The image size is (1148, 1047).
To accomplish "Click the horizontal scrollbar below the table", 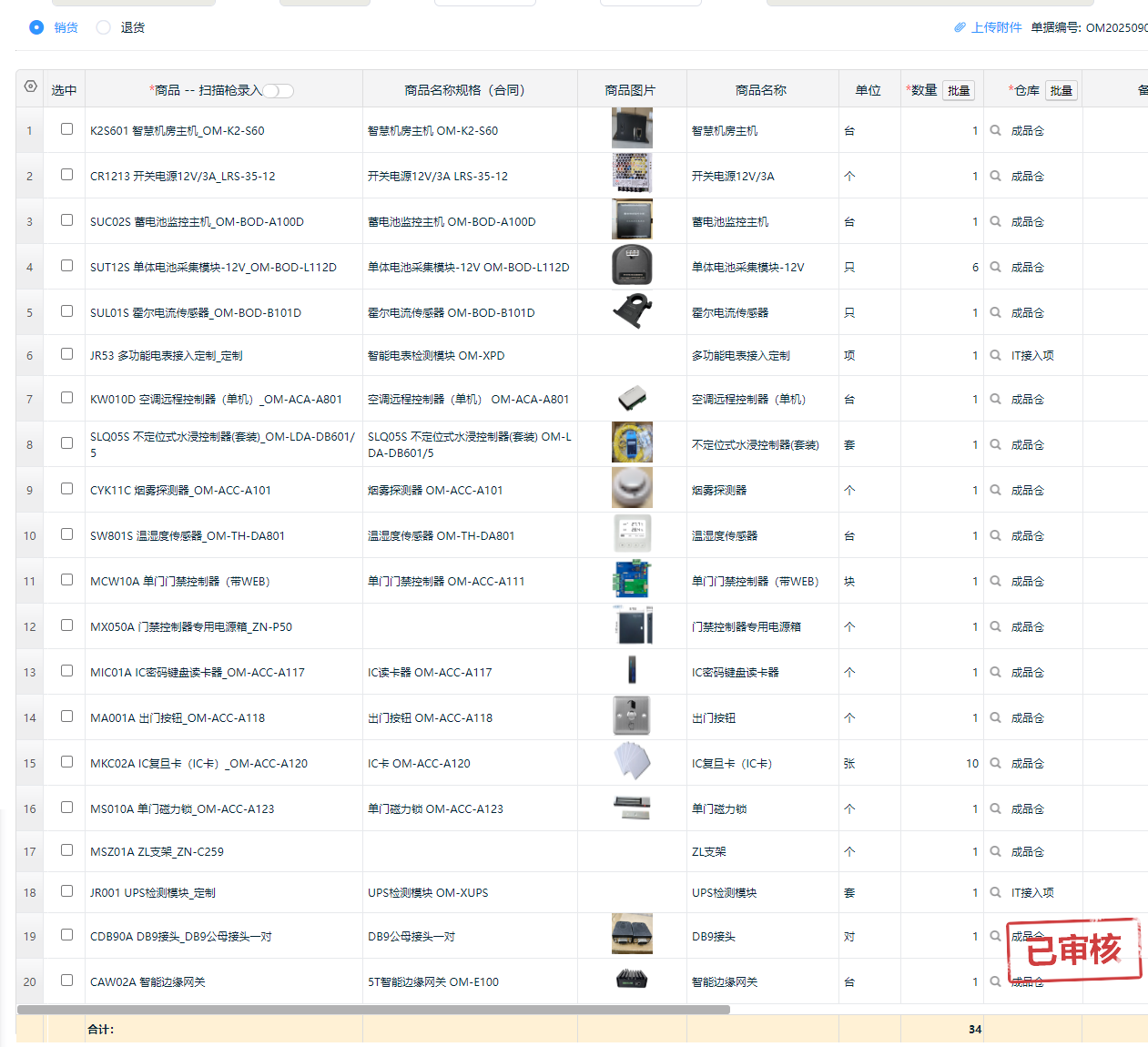I will point(373,1009).
